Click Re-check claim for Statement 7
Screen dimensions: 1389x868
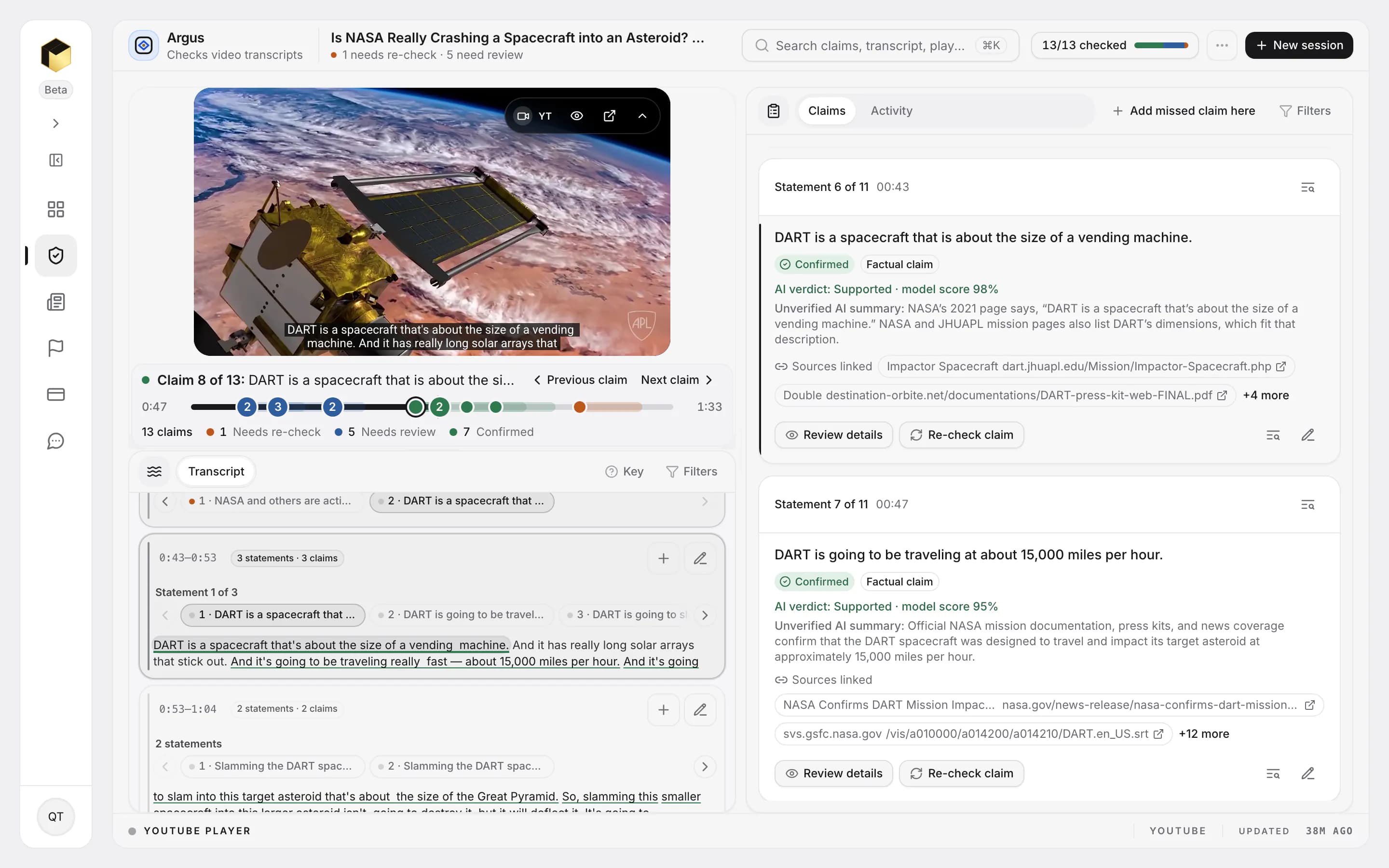(x=961, y=774)
